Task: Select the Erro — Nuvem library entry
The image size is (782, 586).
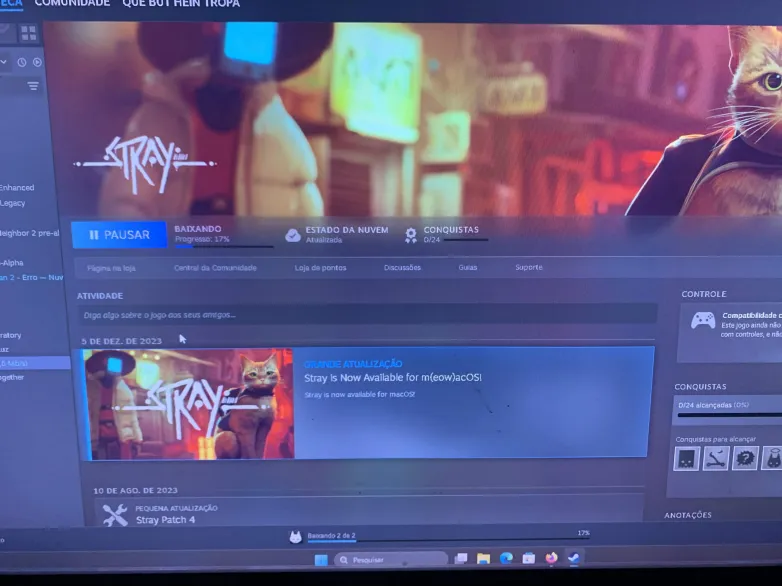Action: (31, 277)
